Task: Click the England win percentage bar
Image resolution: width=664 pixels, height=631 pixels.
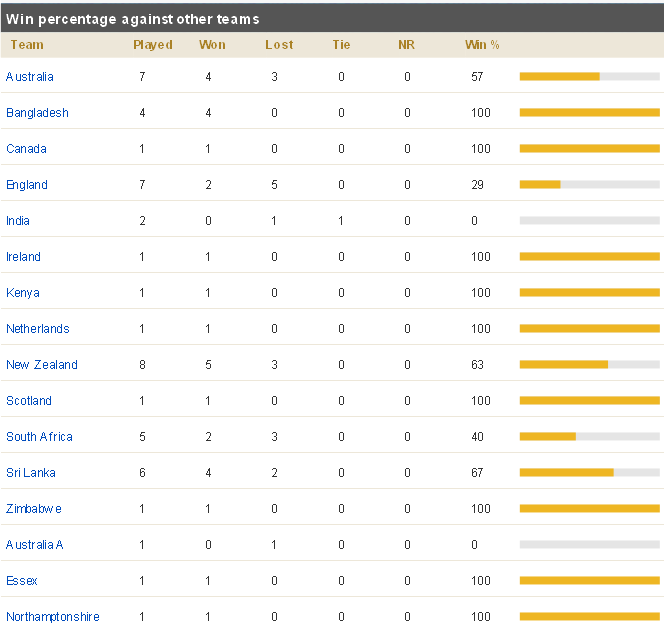Action: [589, 185]
